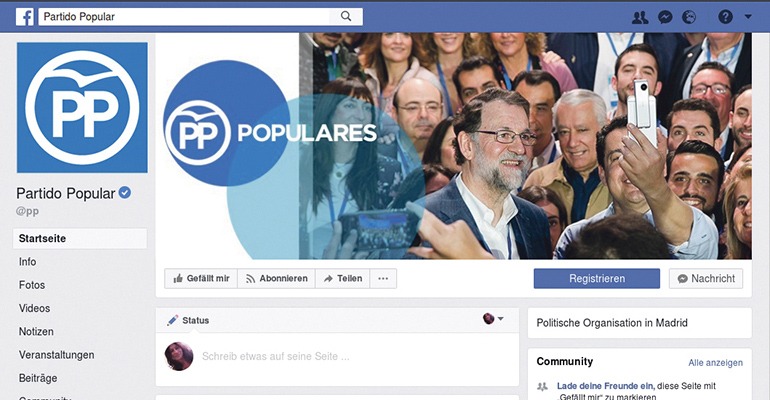This screenshot has height=400, width=770.
Task: Click the verified badge next to Partido Popular
Action: (125, 193)
